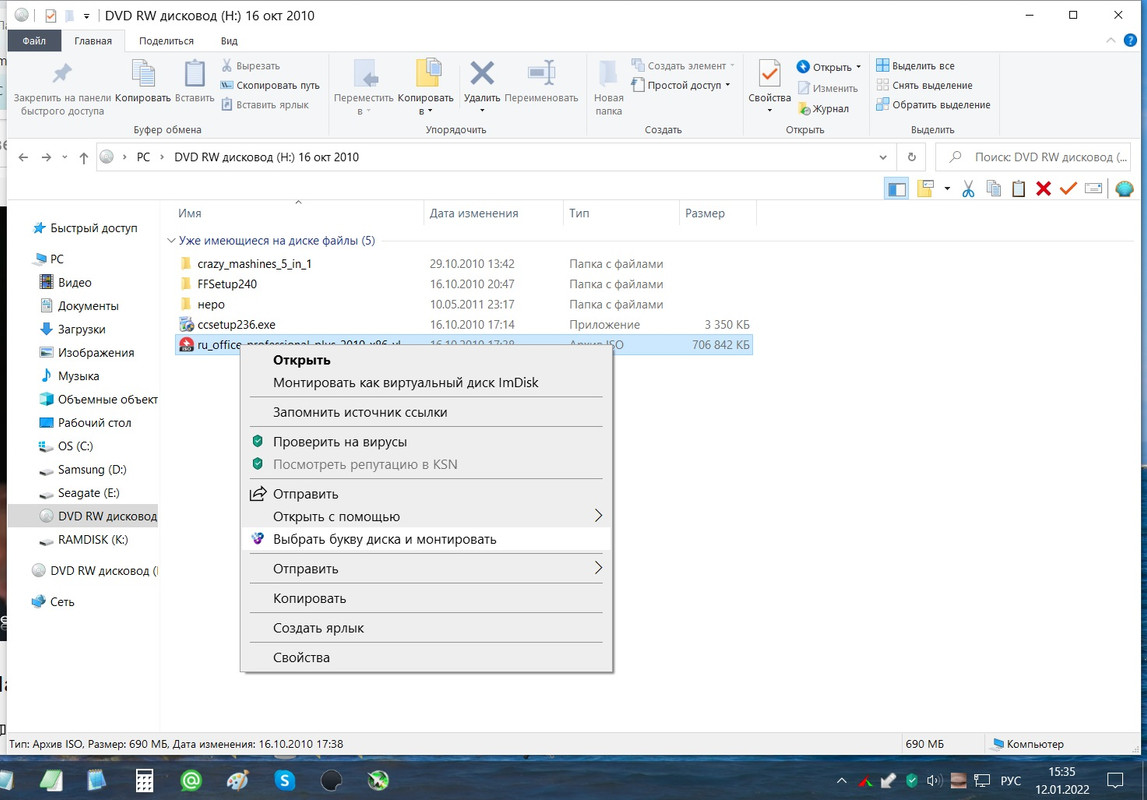Screen dimensions: 1147x800
Task: Click РУС language indicator in tray
Action: tap(1010, 781)
